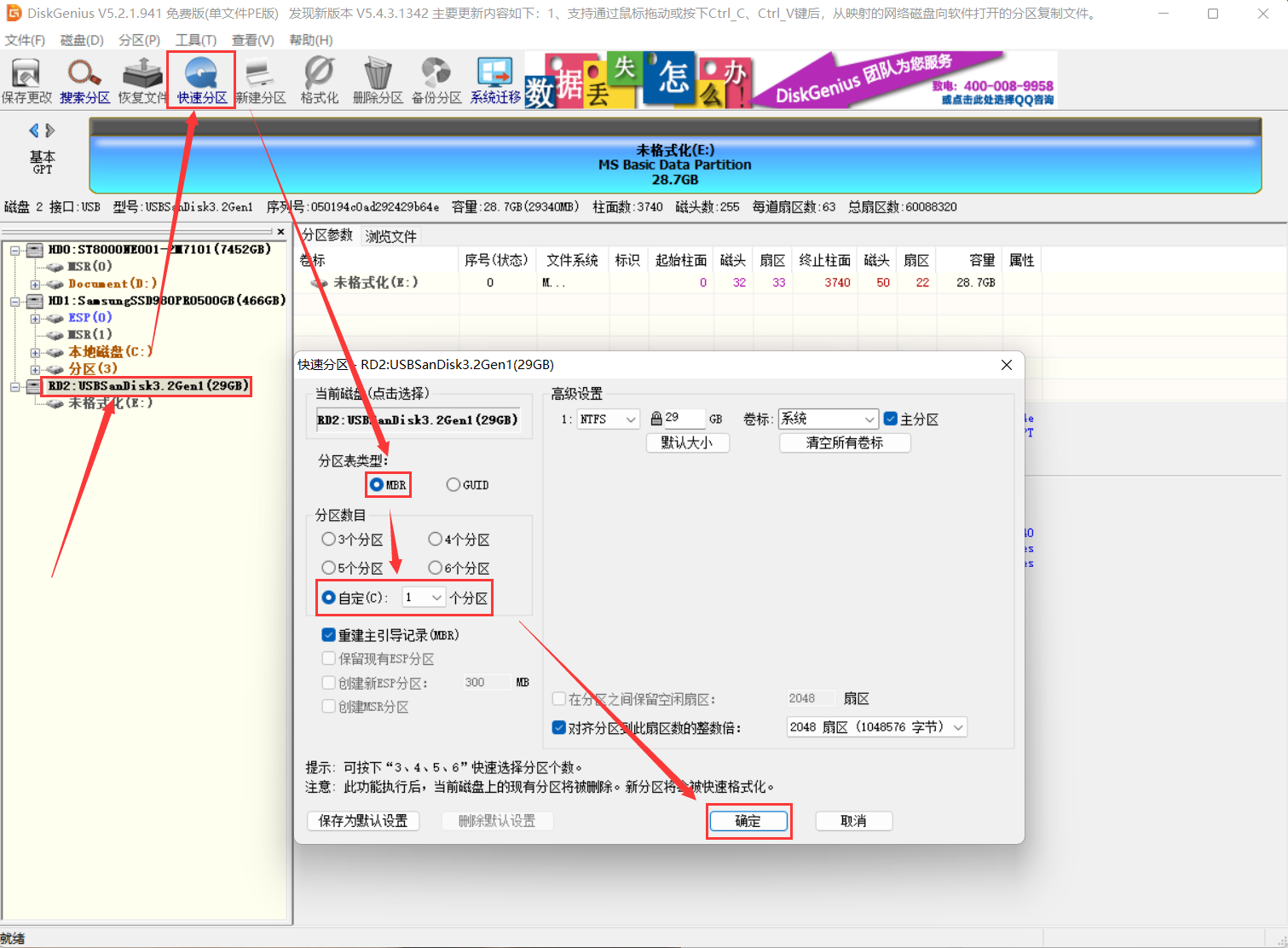Select the 格式化 toolbar icon

tap(318, 77)
